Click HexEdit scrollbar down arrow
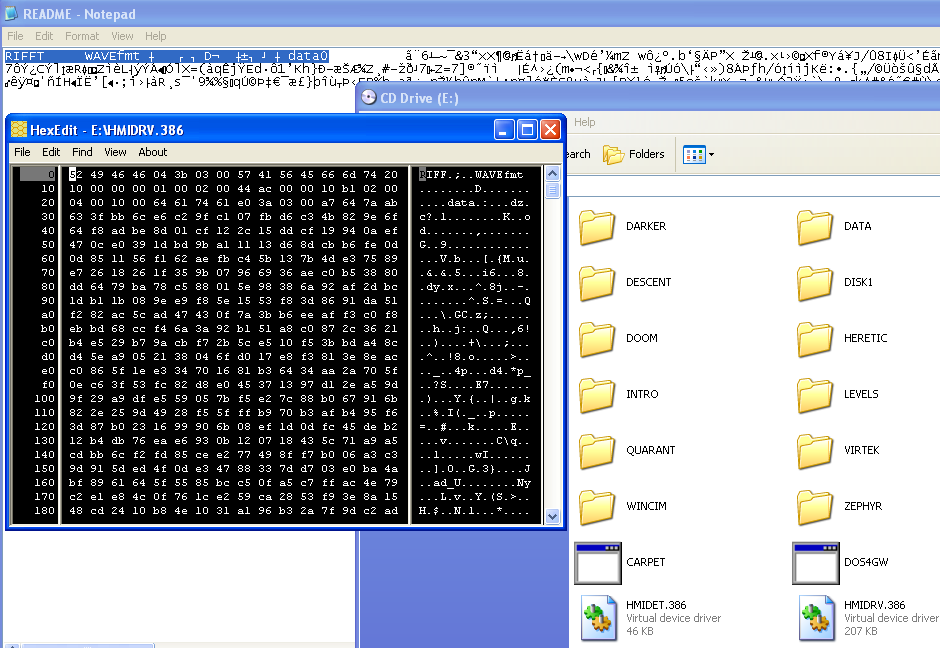940x648 pixels. point(552,516)
